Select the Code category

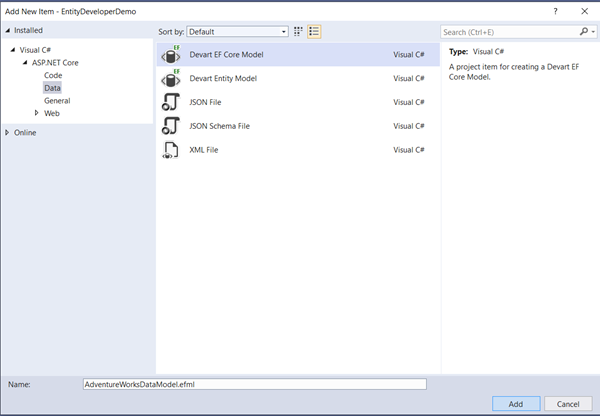(53, 75)
